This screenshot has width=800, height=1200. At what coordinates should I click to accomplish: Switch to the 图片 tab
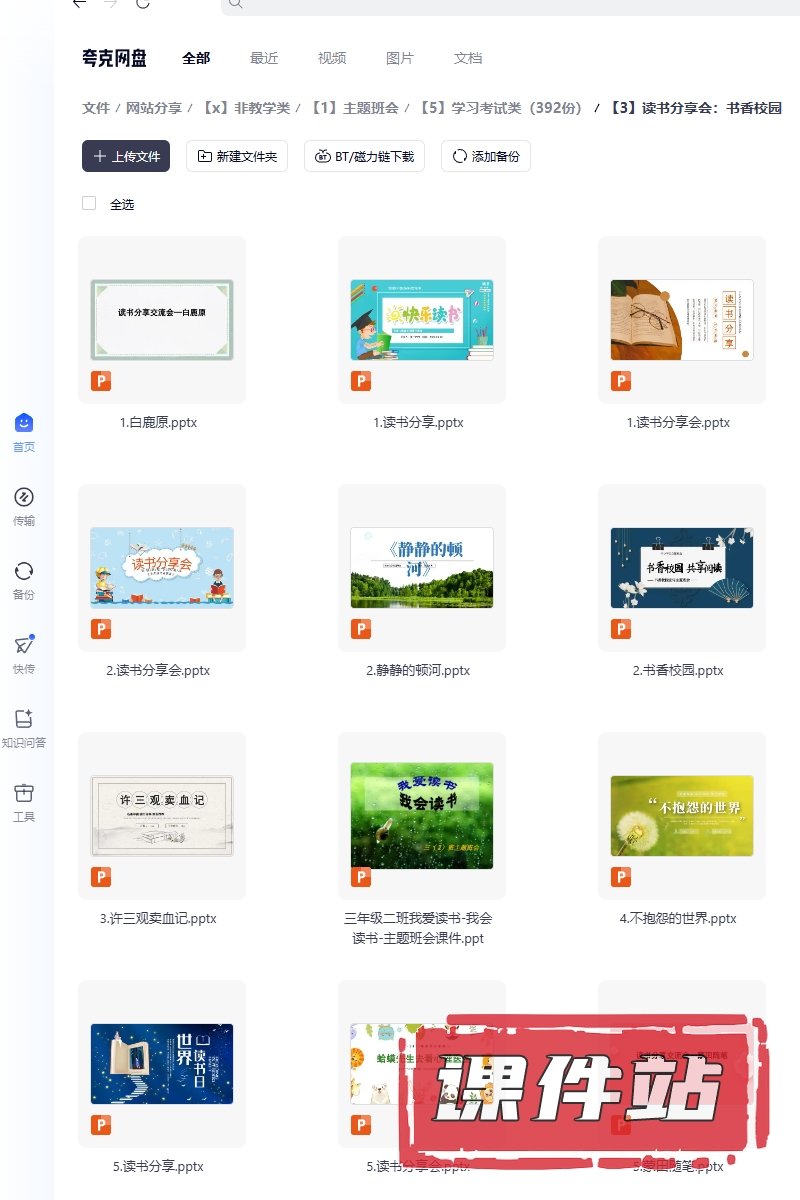tap(400, 58)
